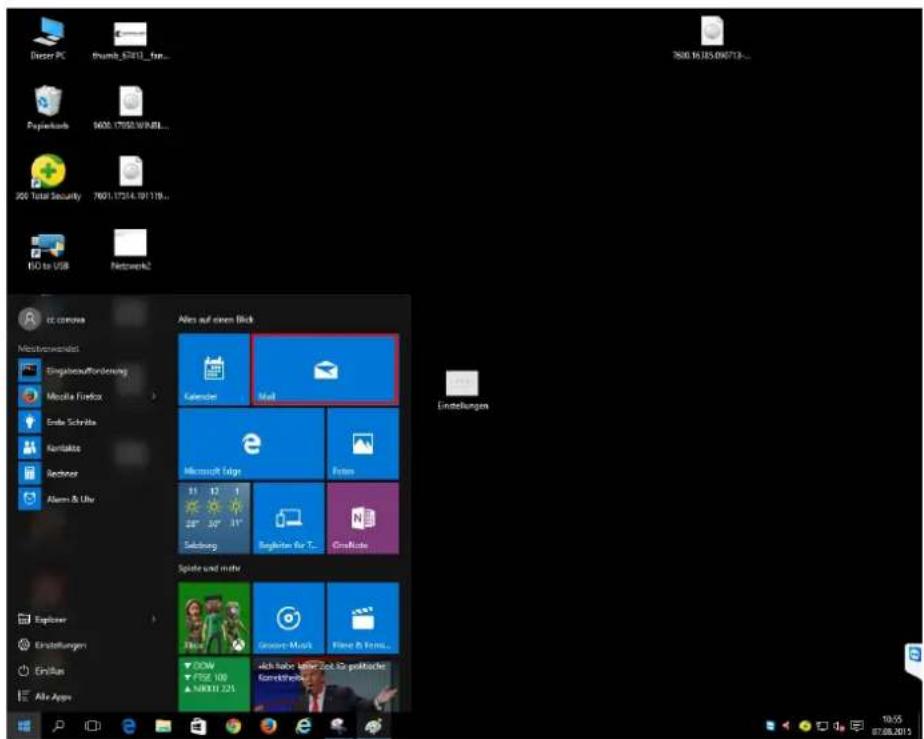Image resolution: width=924 pixels, height=739 pixels.
Task: Select 360 Total Security desktop shortcut
Action: click(x=48, y=177)
